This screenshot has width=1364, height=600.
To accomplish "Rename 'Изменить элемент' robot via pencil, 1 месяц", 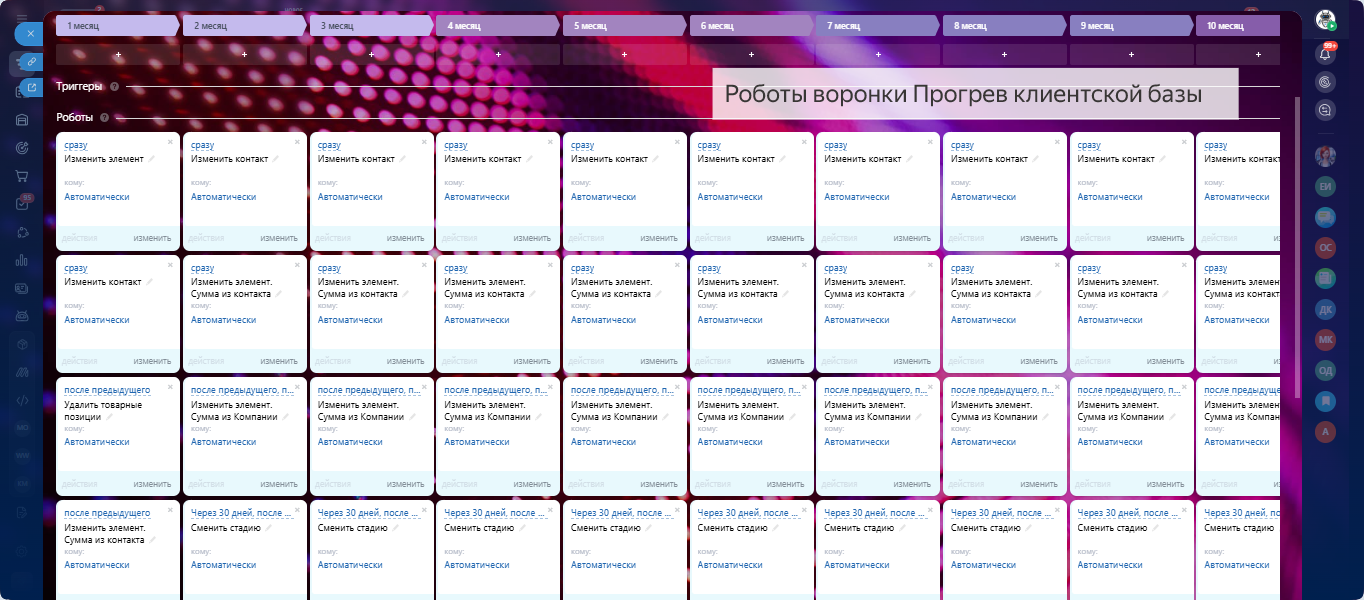I will (x=151, y=159).
